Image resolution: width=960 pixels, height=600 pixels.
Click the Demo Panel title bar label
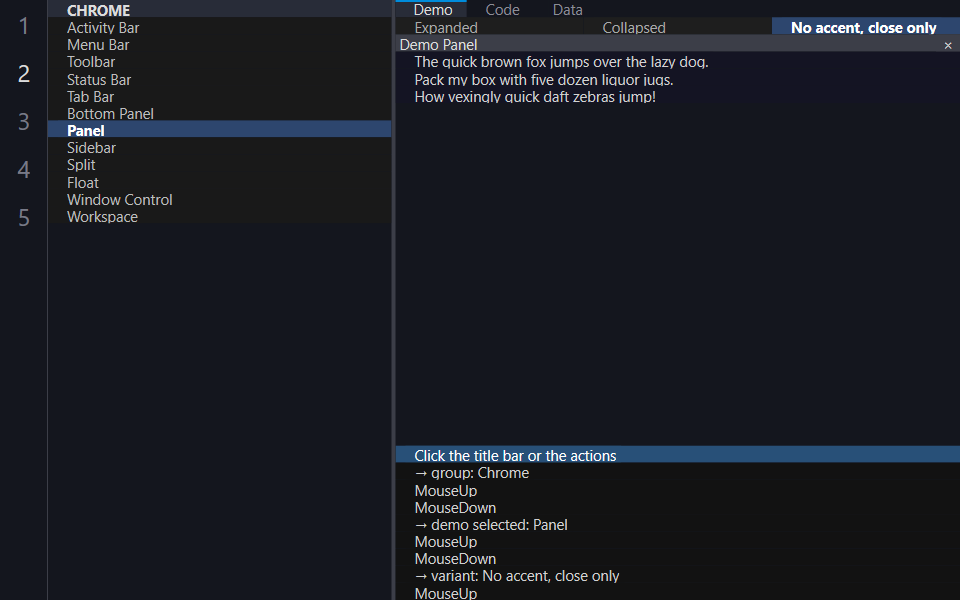[x=438, y=45]
